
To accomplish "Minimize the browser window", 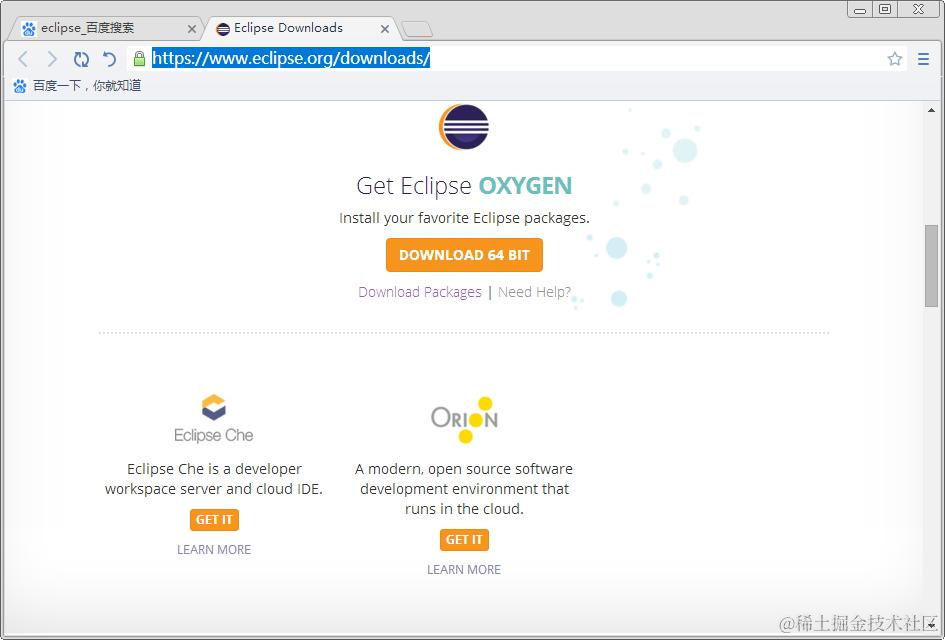I will pyautogui.click(x=860, y=10).
